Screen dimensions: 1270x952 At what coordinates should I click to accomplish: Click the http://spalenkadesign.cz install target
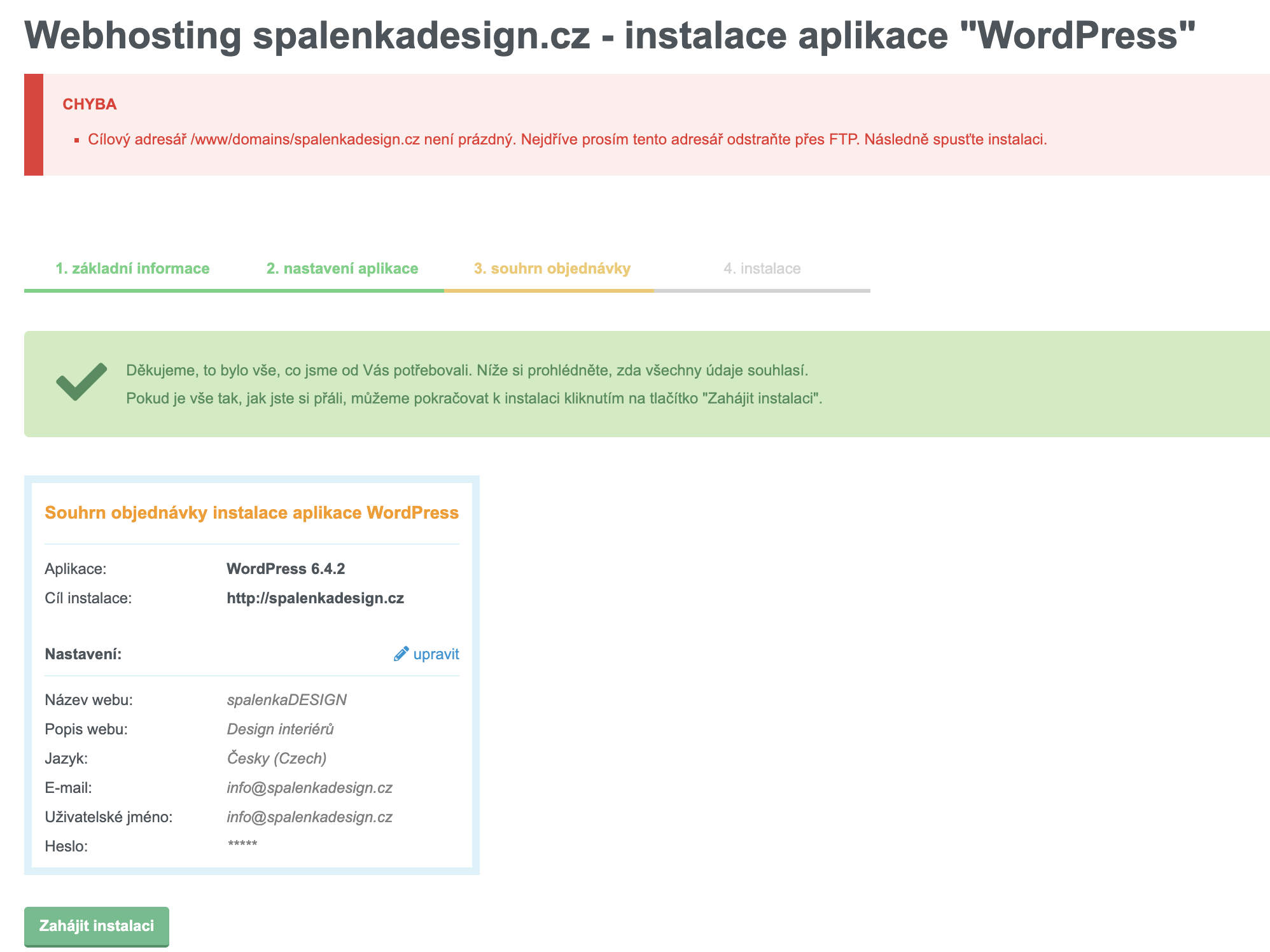coord(315,598)
